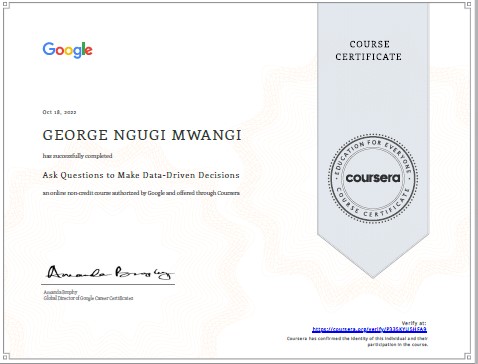Screen dimensions: 478x364
Task: Click the 'Verify at:' label
Action: pyautogui.click(x=414, y=323)
